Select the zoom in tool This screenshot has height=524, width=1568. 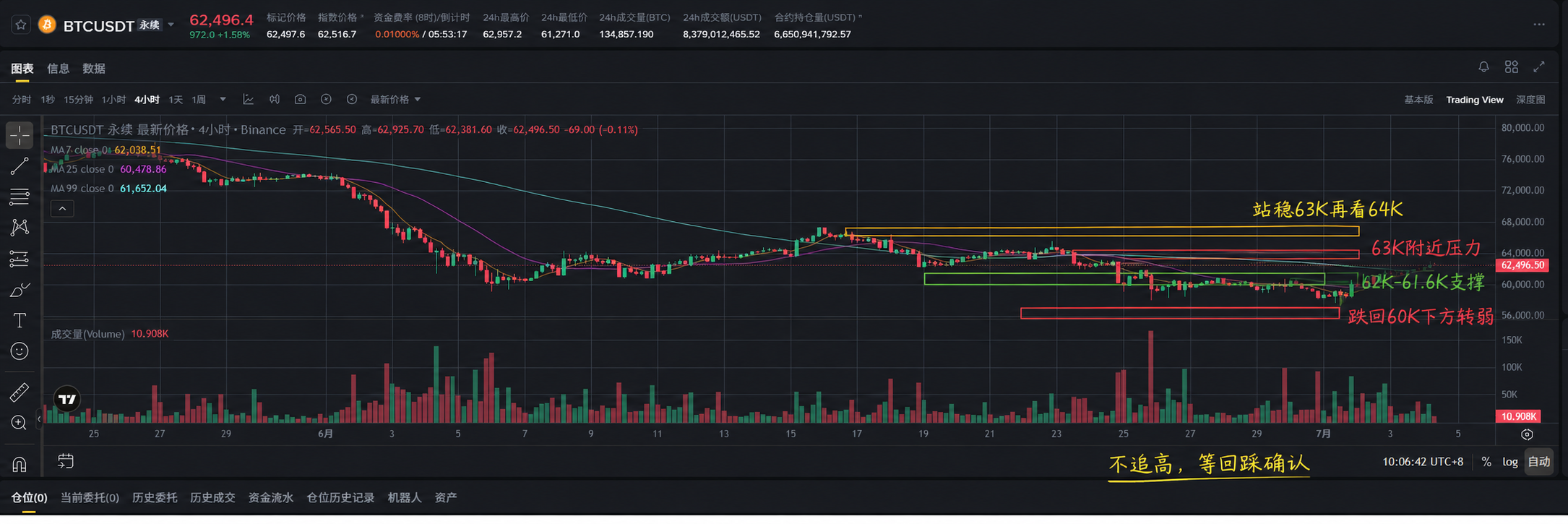click(x=20, y=423)
